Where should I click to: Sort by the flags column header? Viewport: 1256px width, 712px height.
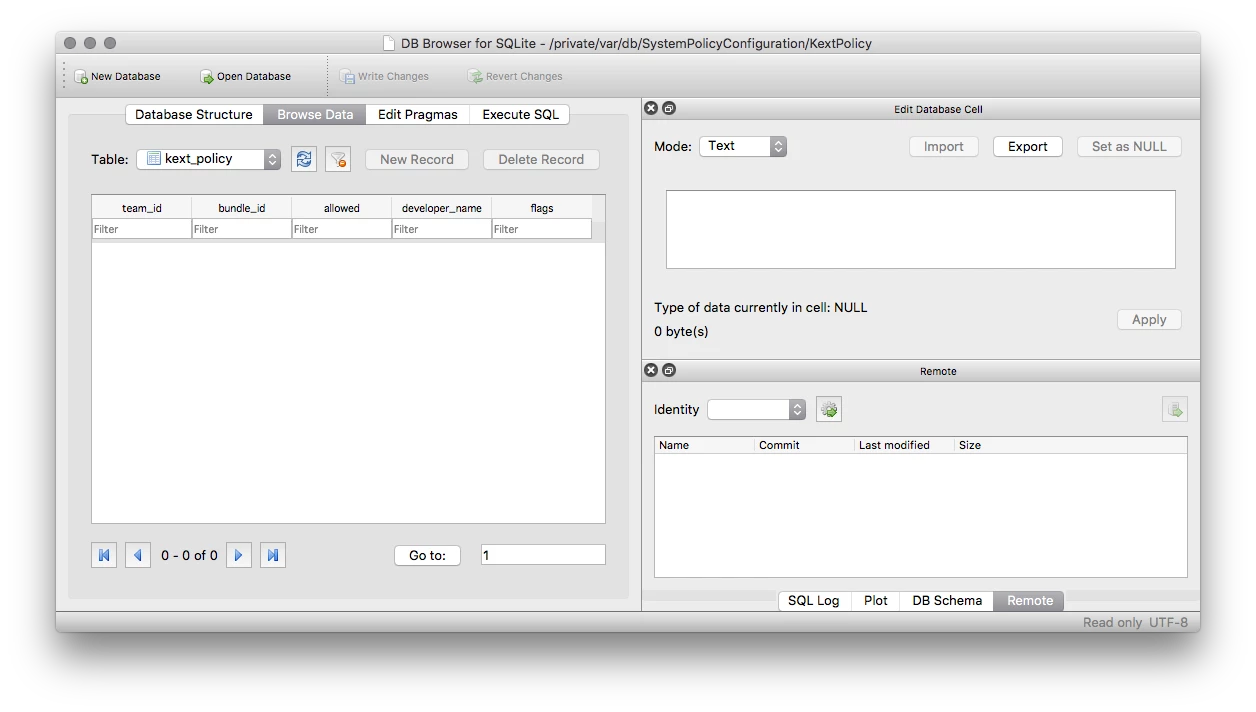542,208
